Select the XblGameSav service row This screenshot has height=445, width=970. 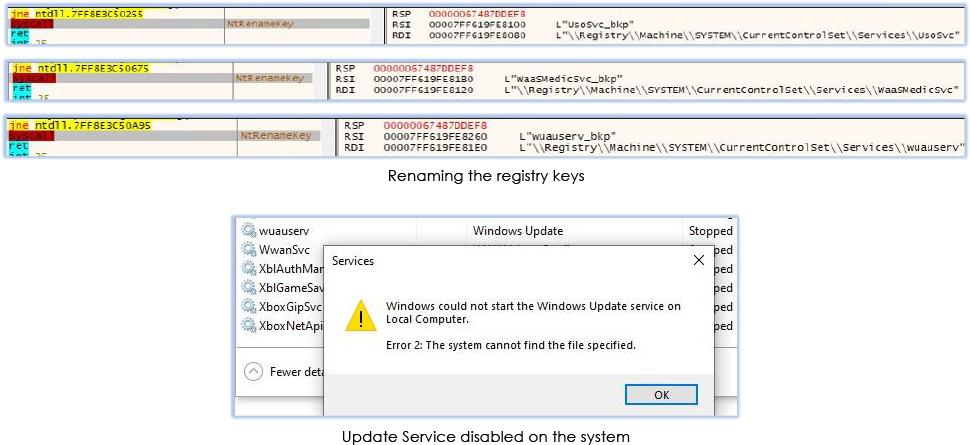click(281, 288)
